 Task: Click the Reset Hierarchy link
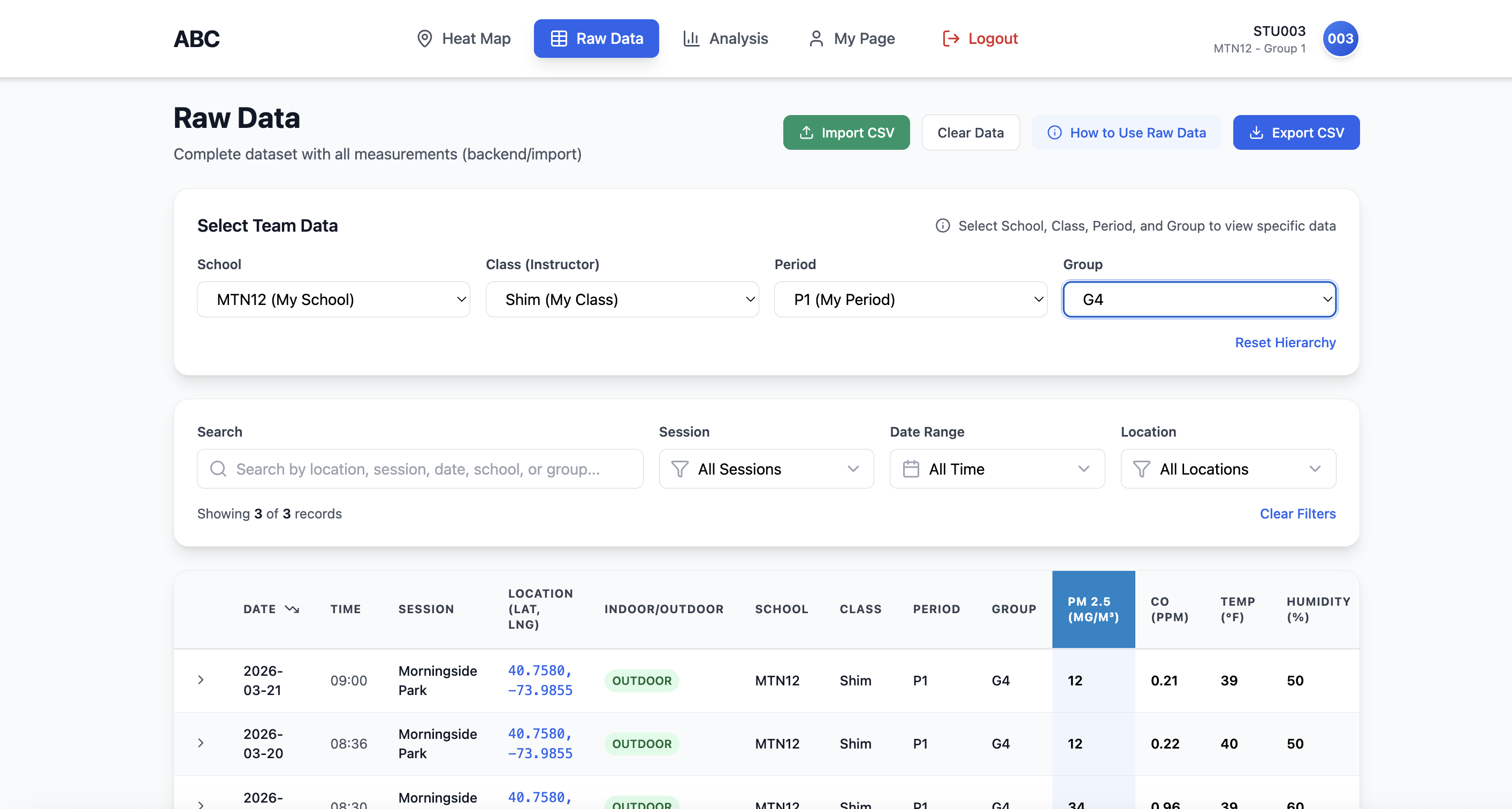[1285, 342]
